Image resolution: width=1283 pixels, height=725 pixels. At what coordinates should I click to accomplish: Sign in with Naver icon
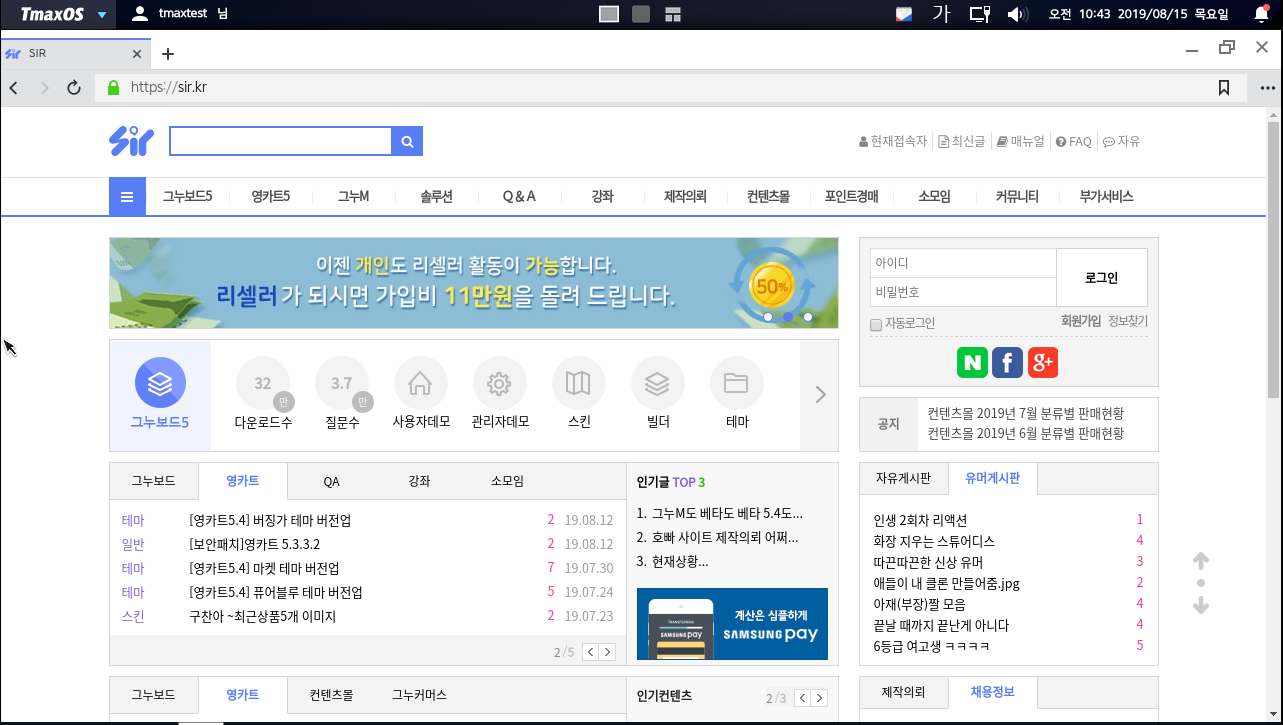[x=971, y=362]
